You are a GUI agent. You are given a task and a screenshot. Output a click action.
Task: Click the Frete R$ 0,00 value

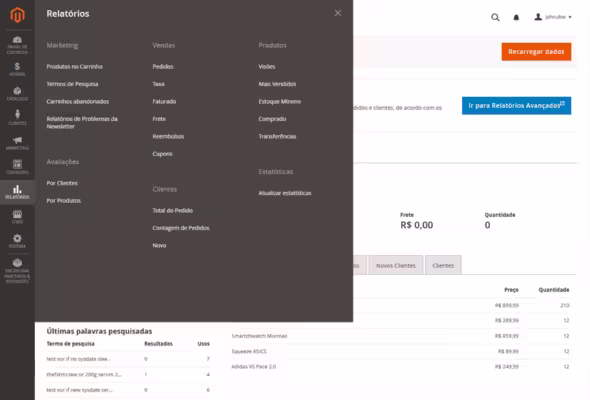click(x=417, y=225)
